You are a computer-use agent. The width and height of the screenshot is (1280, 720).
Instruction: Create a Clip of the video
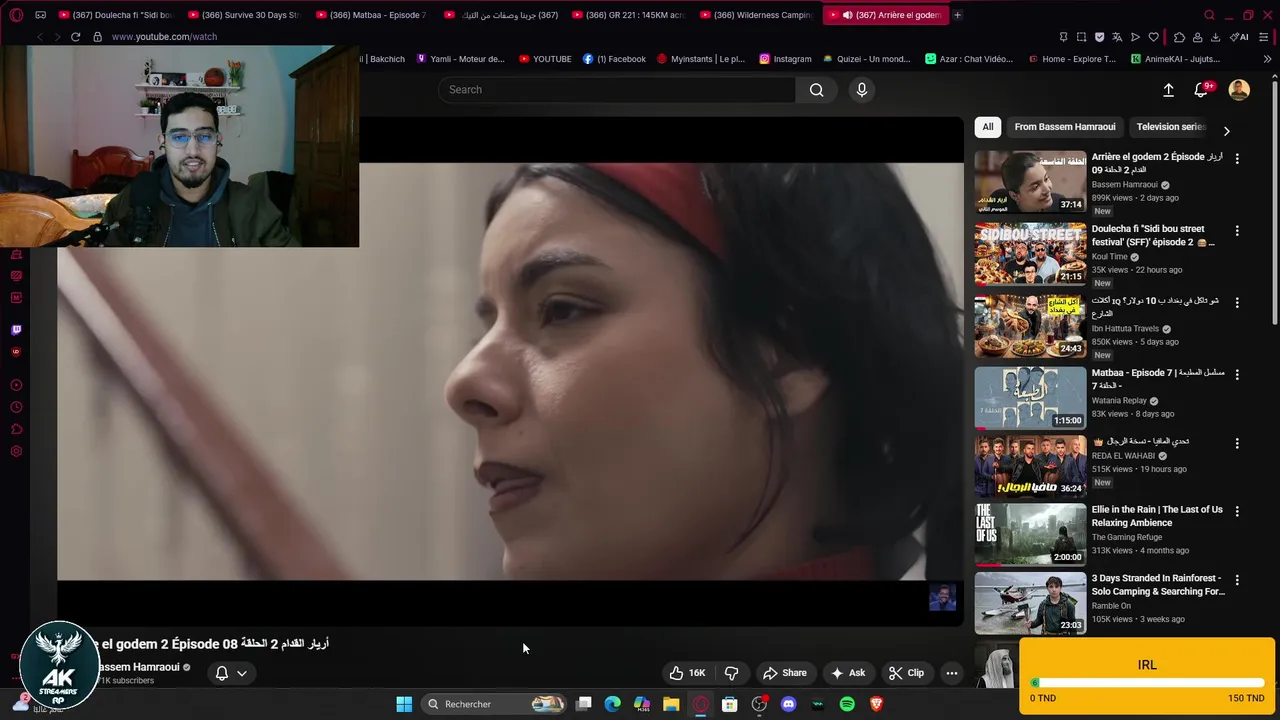(906, 673)
